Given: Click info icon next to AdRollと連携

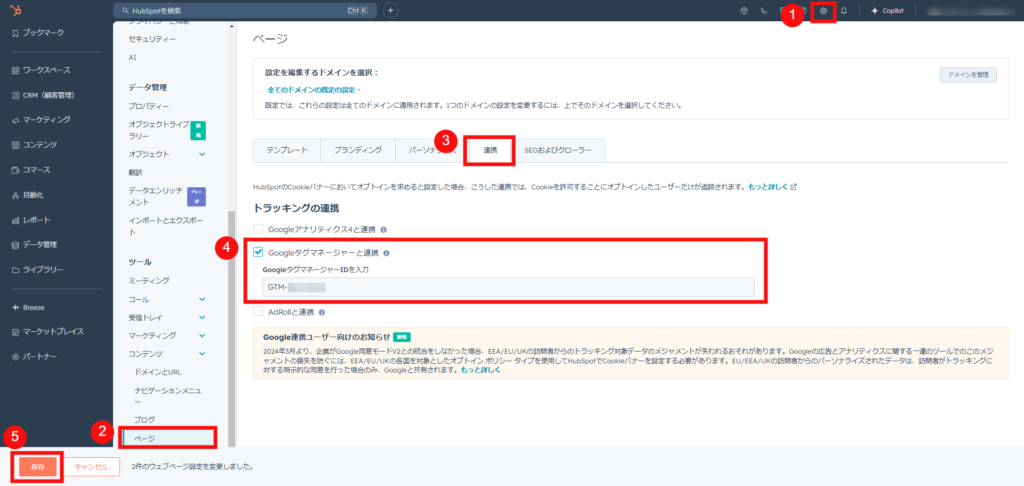Looking at the screenshot, I should click(x=322, y=312).
